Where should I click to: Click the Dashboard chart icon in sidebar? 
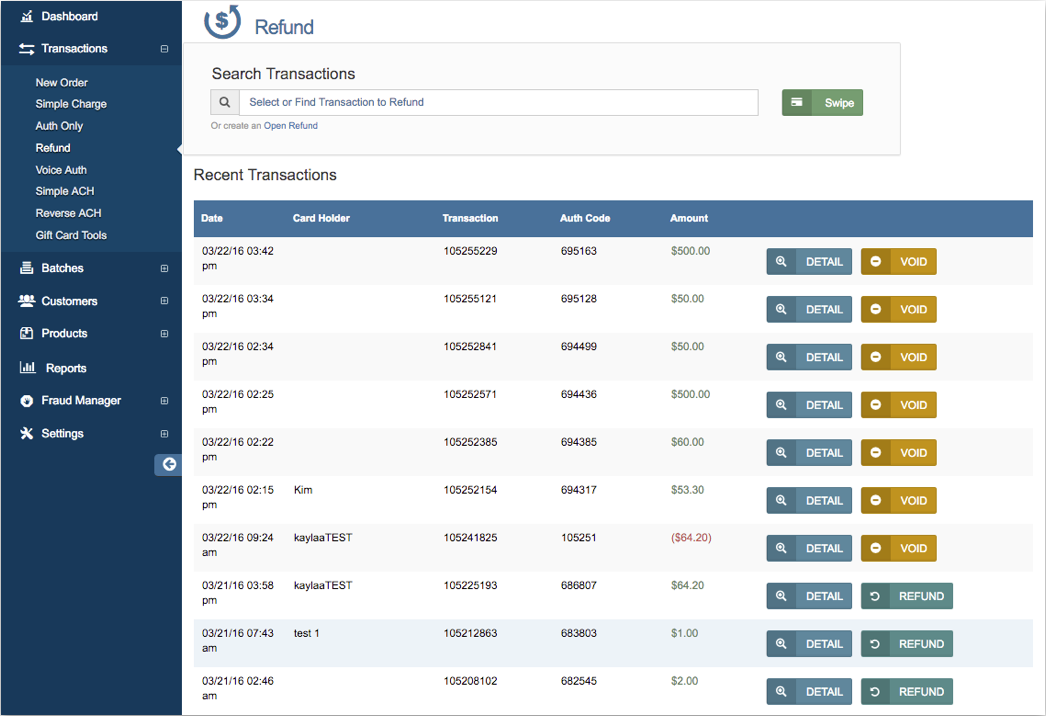pyautogui.click(x=27, y=16)
